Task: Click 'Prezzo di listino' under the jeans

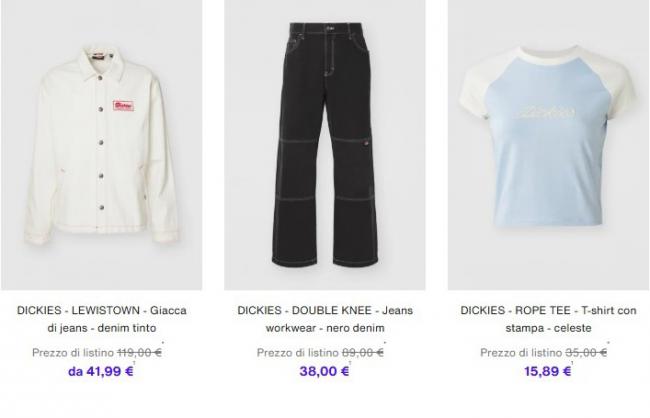Action: pos(298,352)
